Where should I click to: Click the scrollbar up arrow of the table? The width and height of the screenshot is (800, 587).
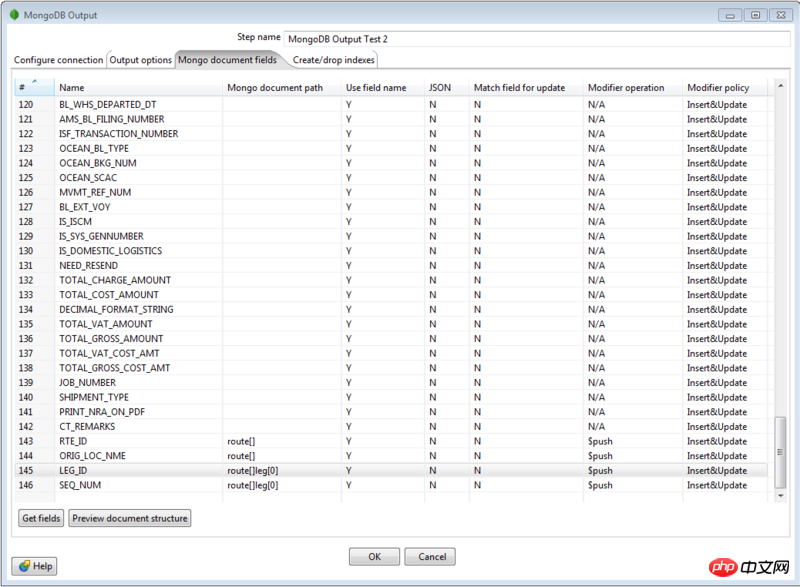tap(781, 86)
